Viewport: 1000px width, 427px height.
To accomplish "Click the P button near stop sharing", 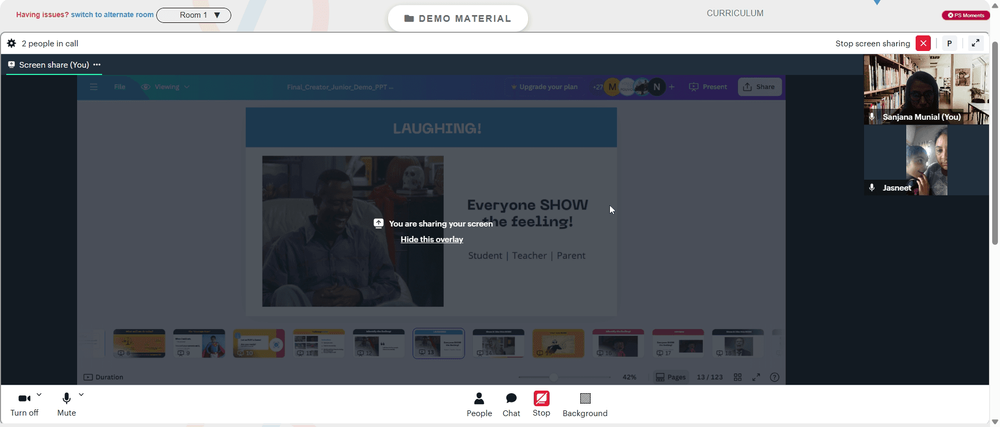I will pos(949,43).
